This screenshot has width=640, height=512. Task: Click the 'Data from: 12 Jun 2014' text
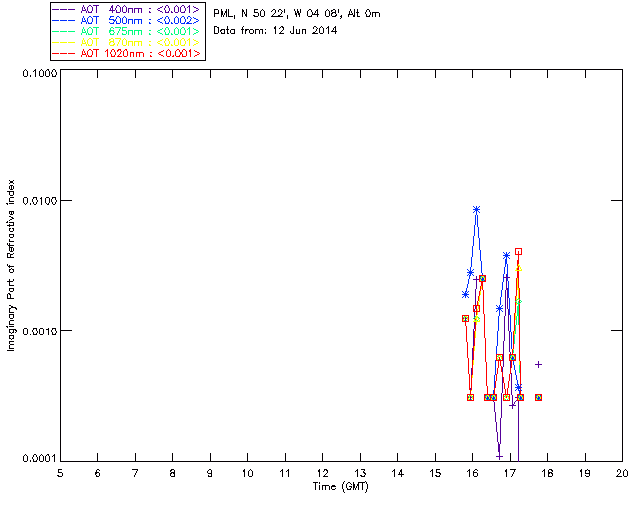click(275, 30)
